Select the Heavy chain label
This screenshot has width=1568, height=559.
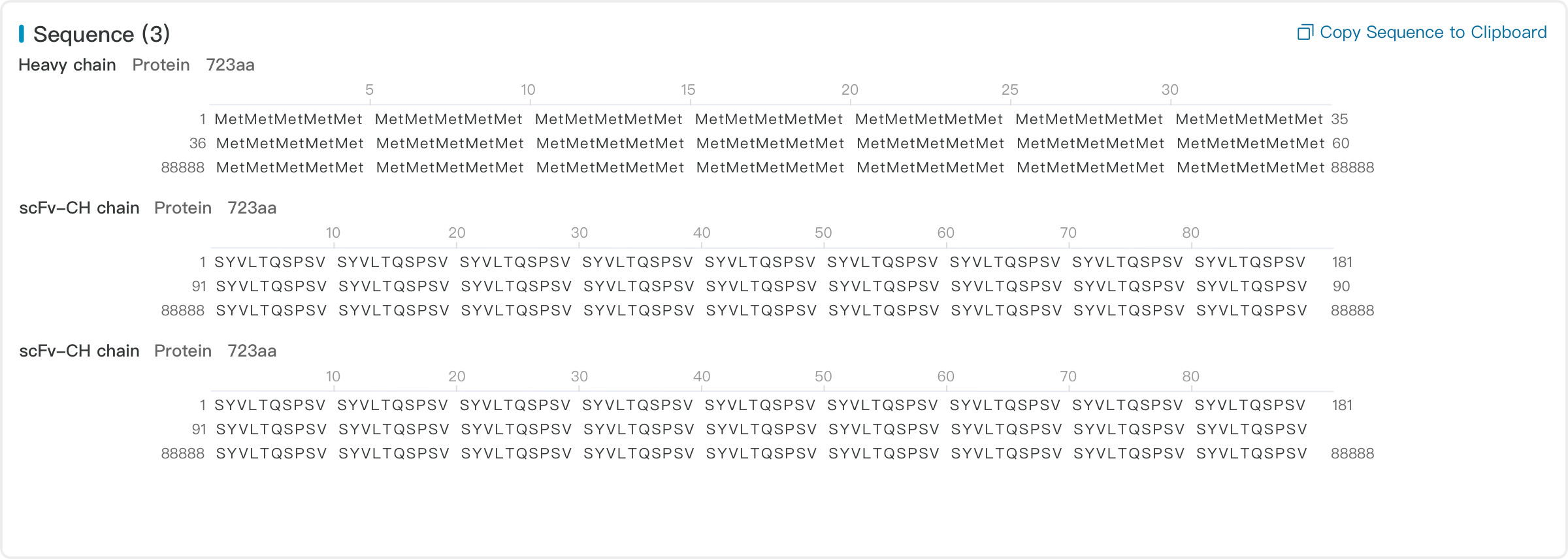(x=67, y=65)
